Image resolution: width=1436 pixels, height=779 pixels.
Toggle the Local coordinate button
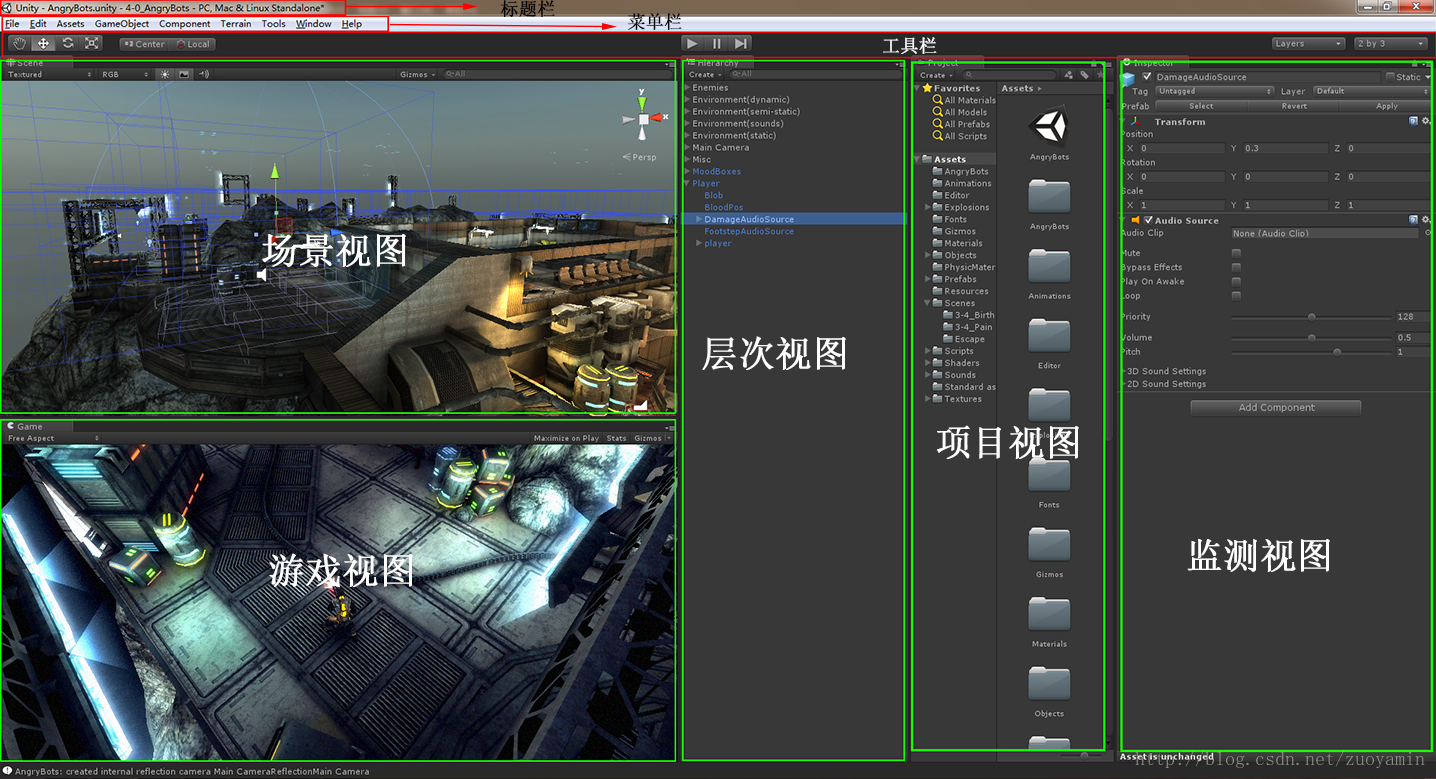192,44
